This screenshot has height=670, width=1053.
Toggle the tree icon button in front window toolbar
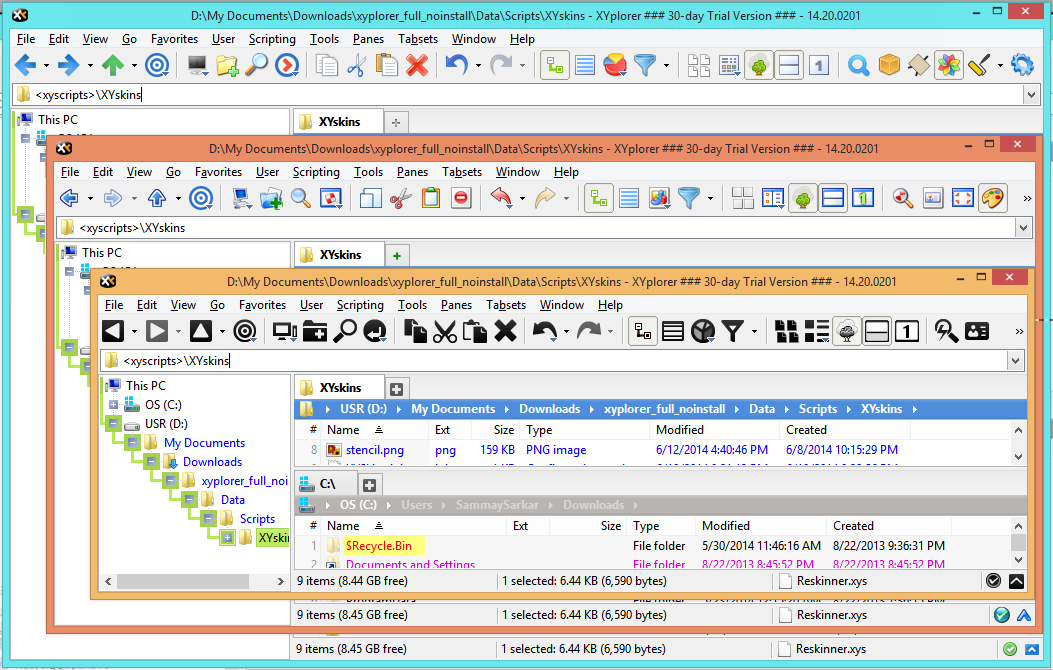pyautogui.click(x=847, y=331)
